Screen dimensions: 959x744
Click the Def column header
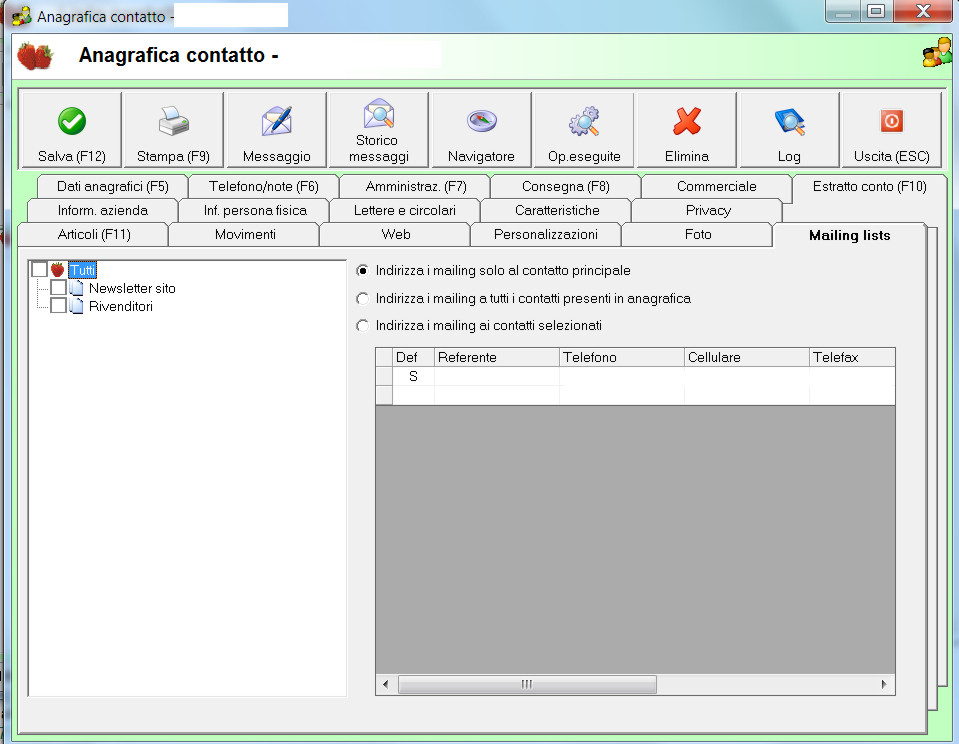[x=413, y=357]
